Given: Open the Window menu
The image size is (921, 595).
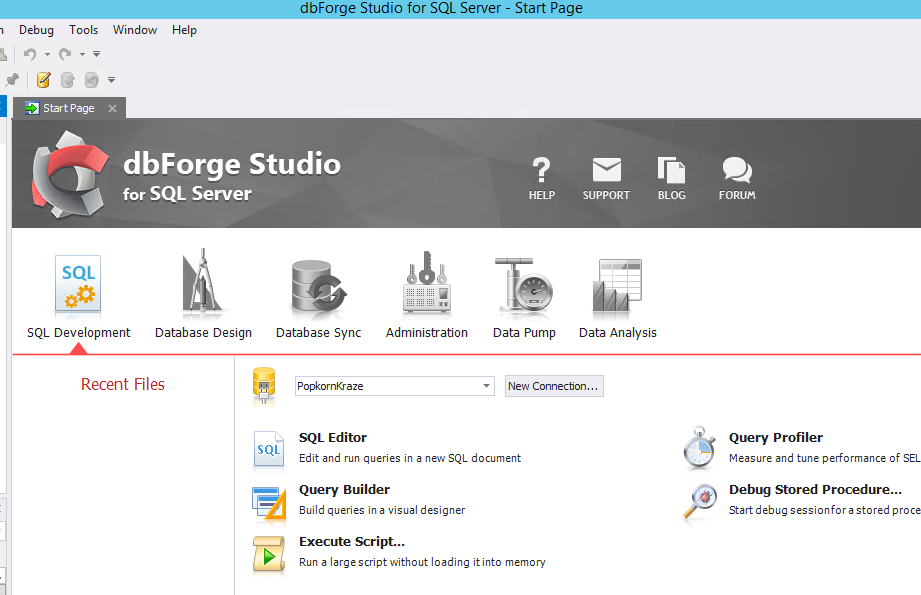Looking at the screenshot, I should tap(134, 30).
